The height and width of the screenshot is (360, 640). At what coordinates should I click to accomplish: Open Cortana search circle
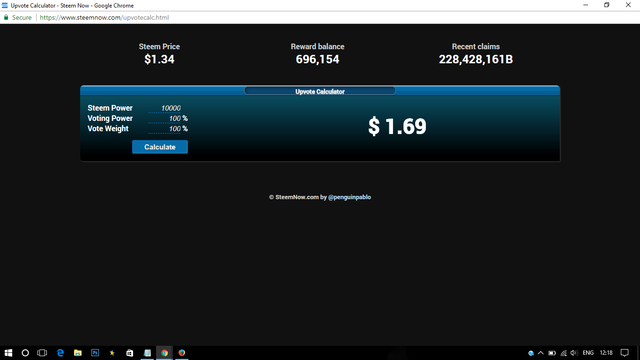pos(25,353)
